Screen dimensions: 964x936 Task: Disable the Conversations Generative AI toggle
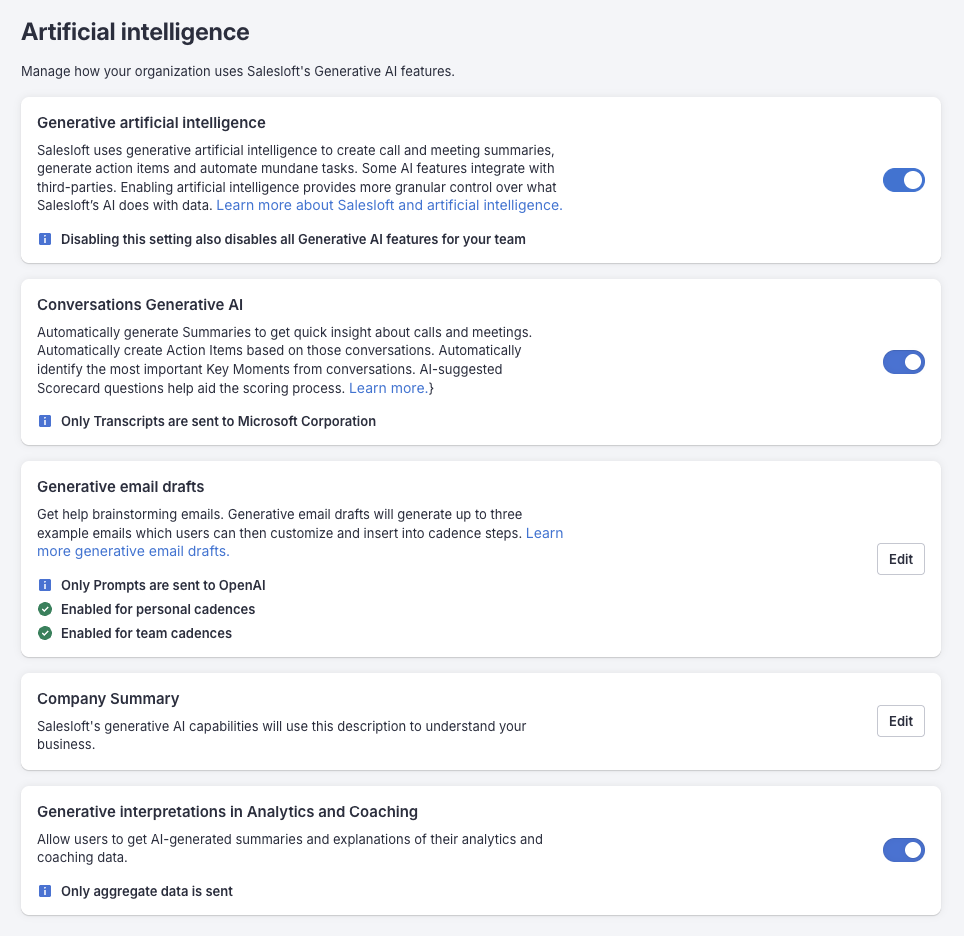point(903,362)
